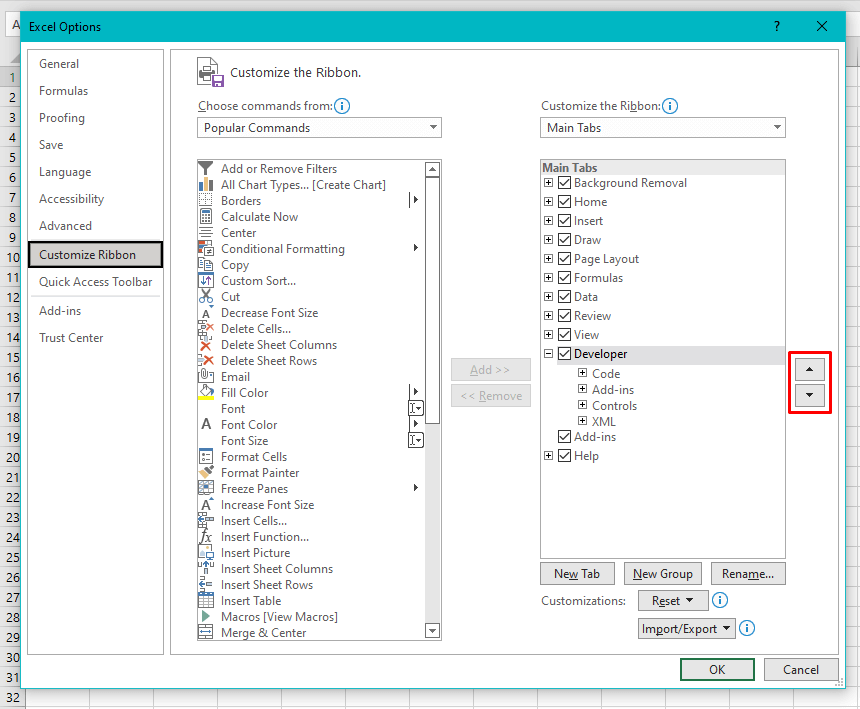The image size is (860, 709).
Task: Open the Import/Export dropdown button
Action: point(687,629)
